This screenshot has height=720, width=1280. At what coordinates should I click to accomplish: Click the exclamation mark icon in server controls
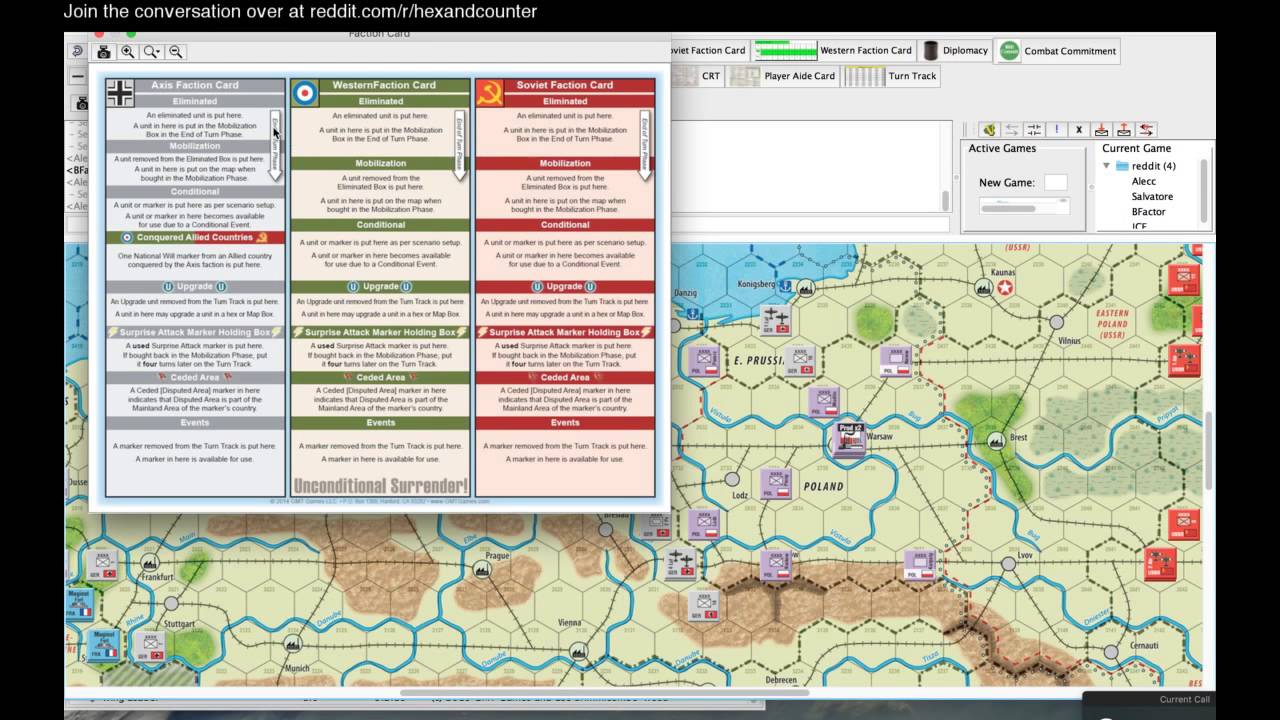click(x=1056, y=130)
